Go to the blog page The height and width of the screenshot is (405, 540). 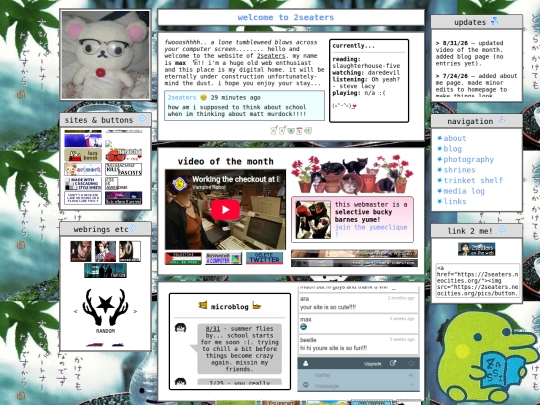click(x=452, y=149)
